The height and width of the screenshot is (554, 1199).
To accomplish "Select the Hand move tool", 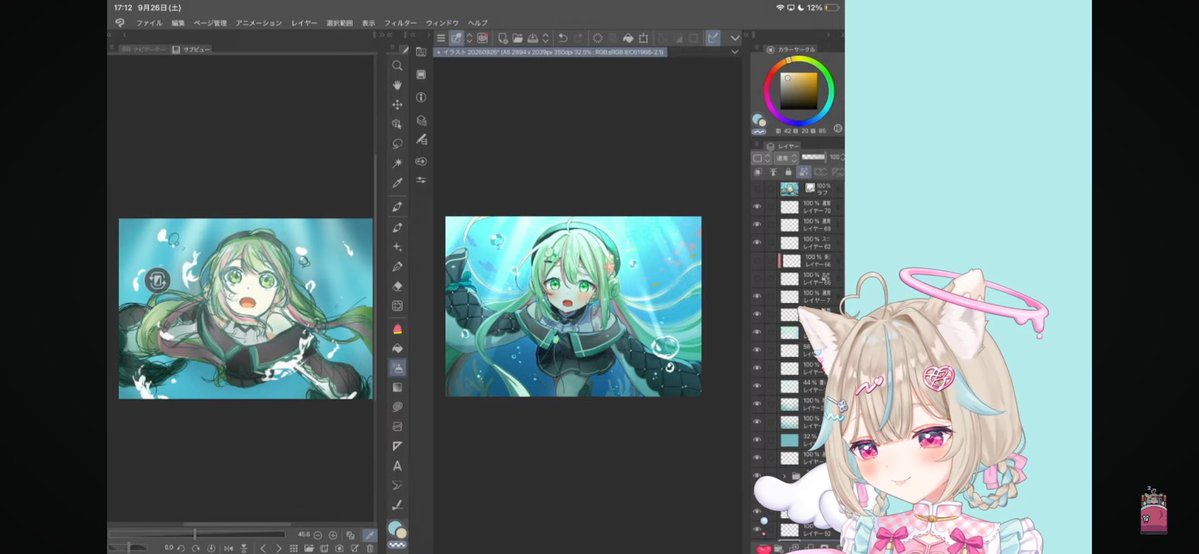I will [398, 85].
